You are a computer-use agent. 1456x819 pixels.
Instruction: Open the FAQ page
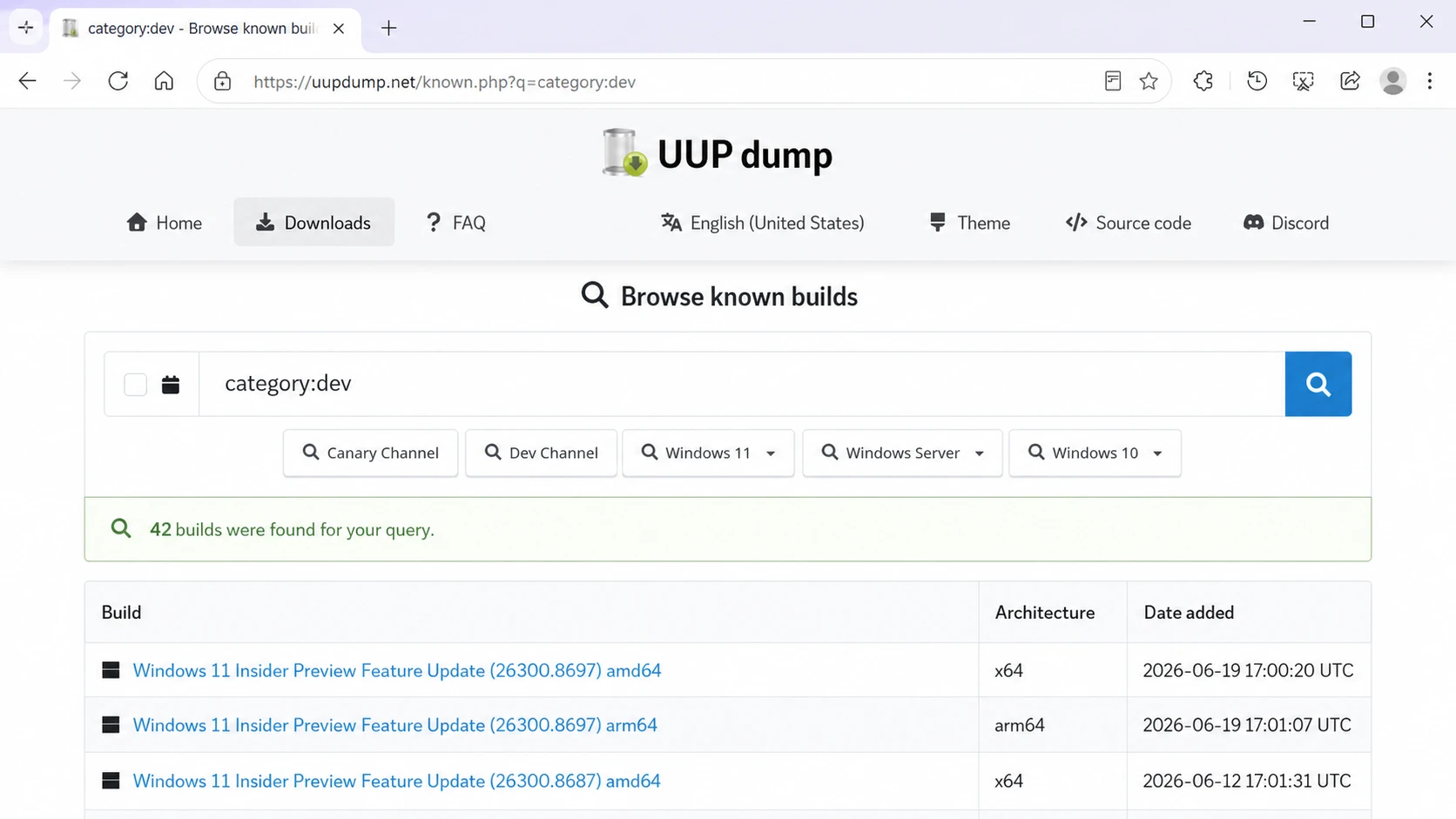pyautogui.click(x=455, y=223)
